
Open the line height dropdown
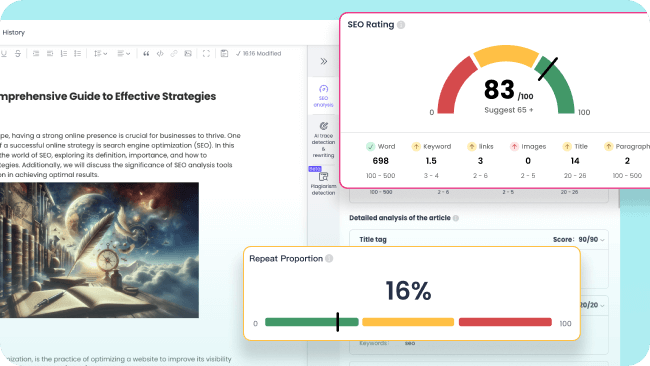[100, 53]
